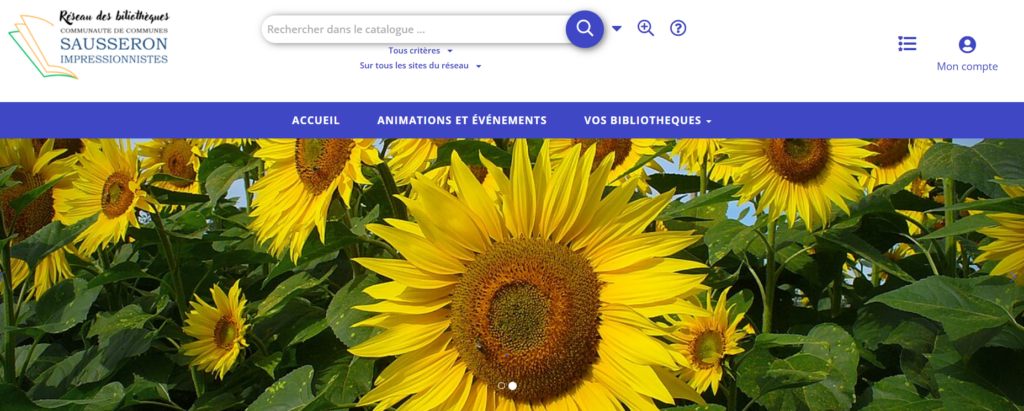Viewport: 1024px width, 411px height.
Task: Open search help question mark icon
Action: tap(678, 28)
